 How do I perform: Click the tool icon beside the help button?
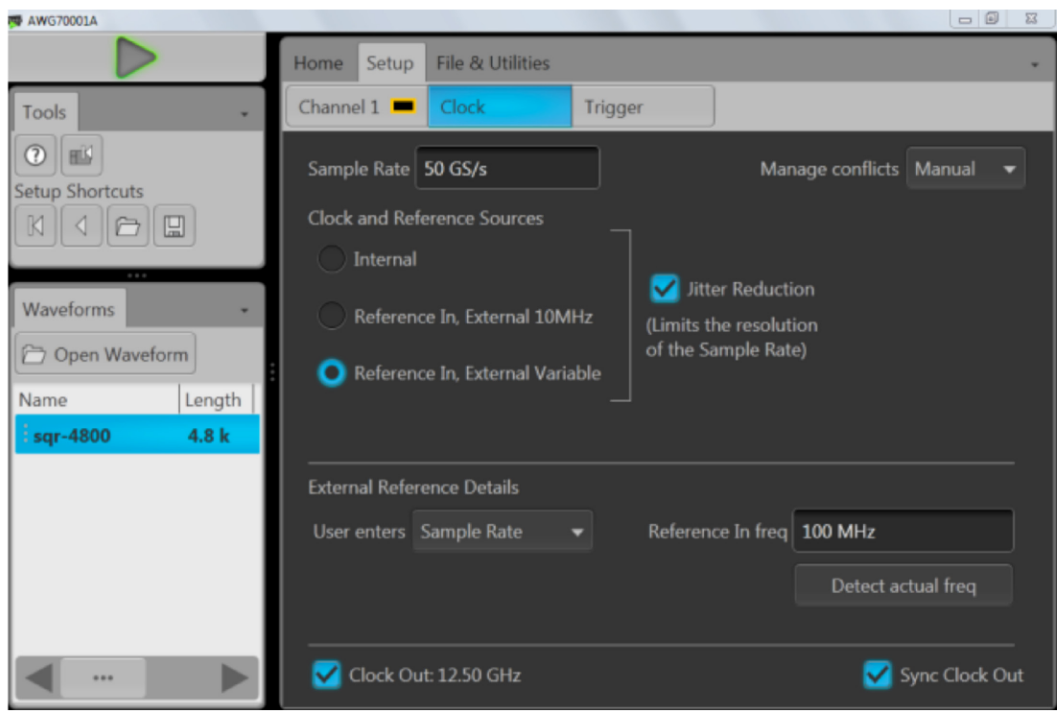[82, 156]
